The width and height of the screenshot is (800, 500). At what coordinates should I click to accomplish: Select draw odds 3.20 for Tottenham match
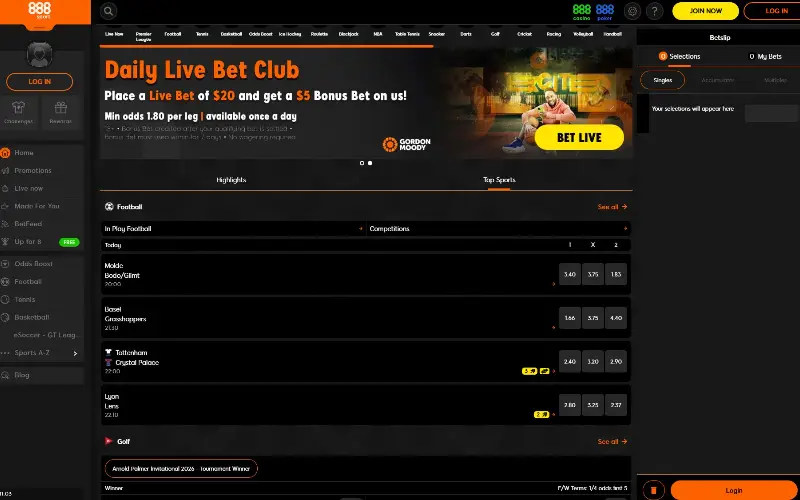tap(592, 362)
